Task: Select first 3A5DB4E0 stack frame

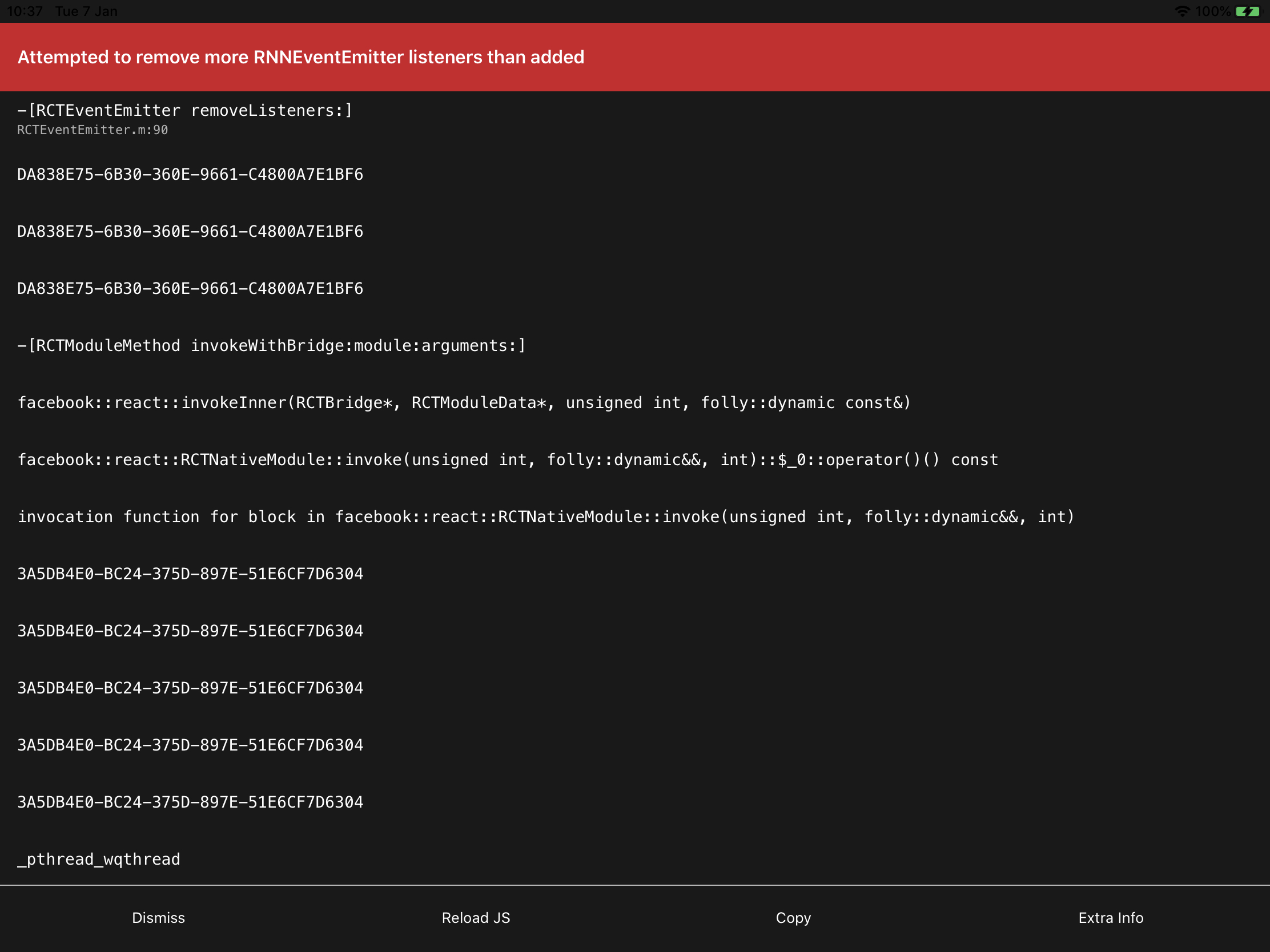Action: pyautogui.click(x=190, y=574)
